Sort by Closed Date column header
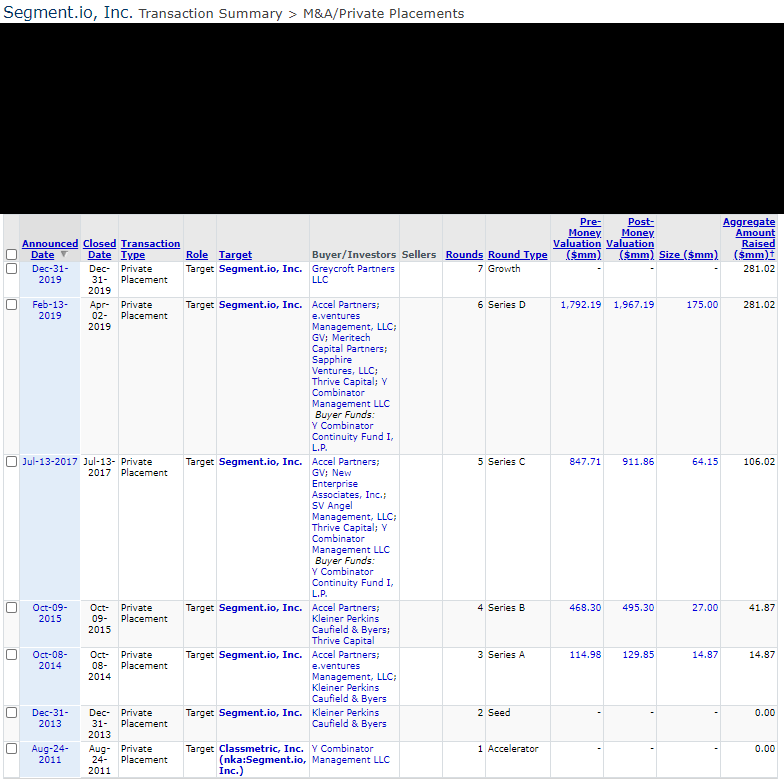 pyautogui.click(x=100, y=249)
